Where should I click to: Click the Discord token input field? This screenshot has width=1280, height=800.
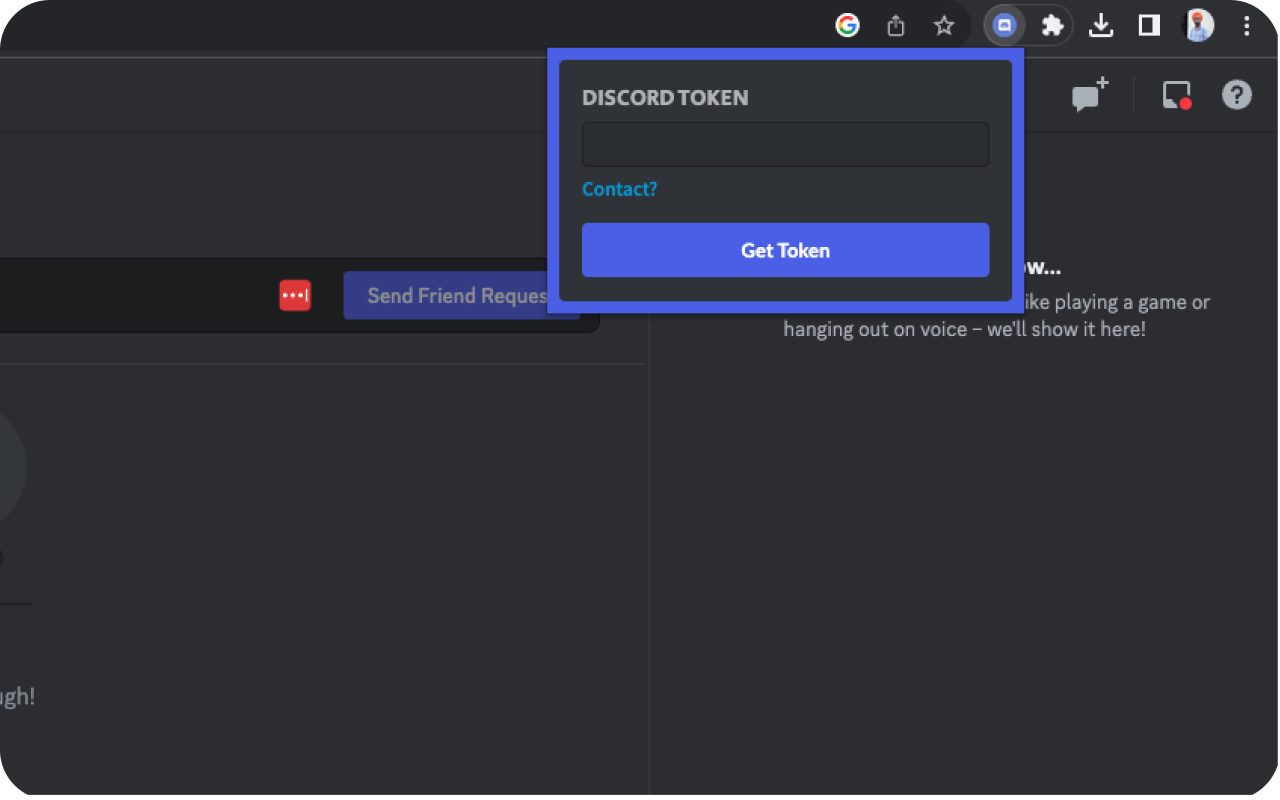point(785,143)
